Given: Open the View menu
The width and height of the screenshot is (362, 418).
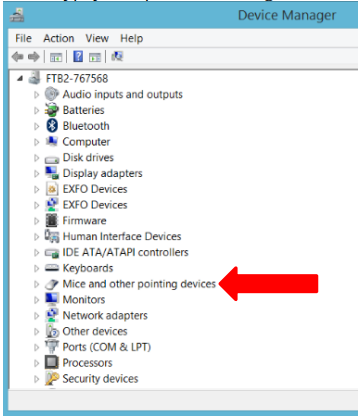Looking at the screenshot, I should point(97,38).
